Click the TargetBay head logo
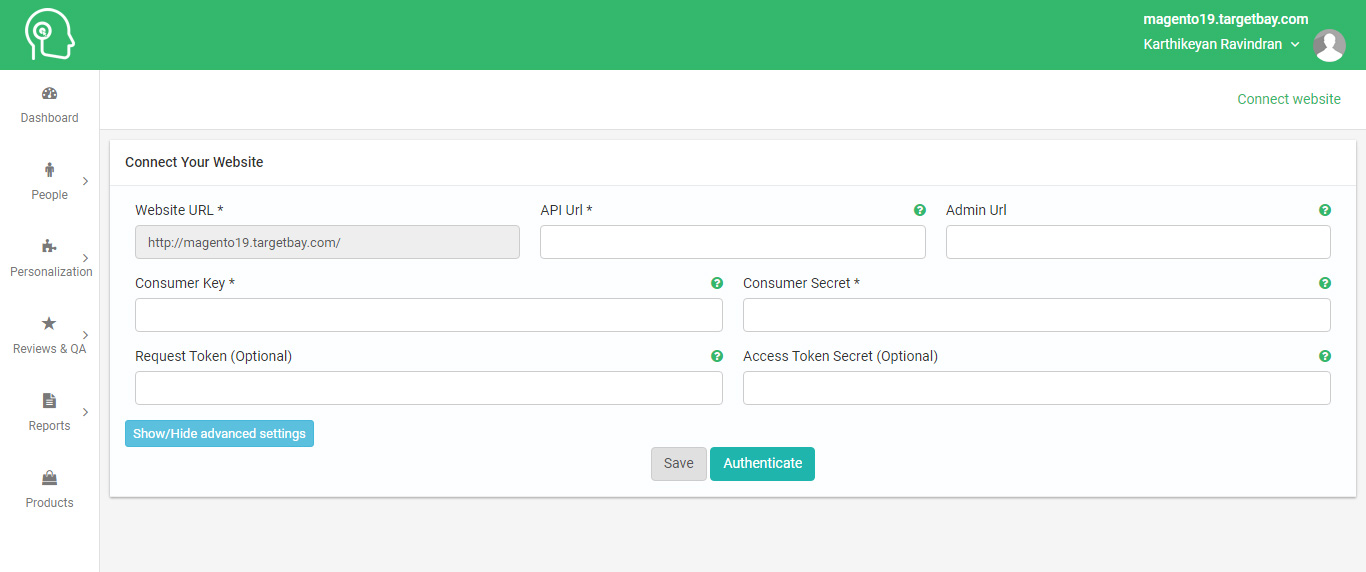 (50, 35)
